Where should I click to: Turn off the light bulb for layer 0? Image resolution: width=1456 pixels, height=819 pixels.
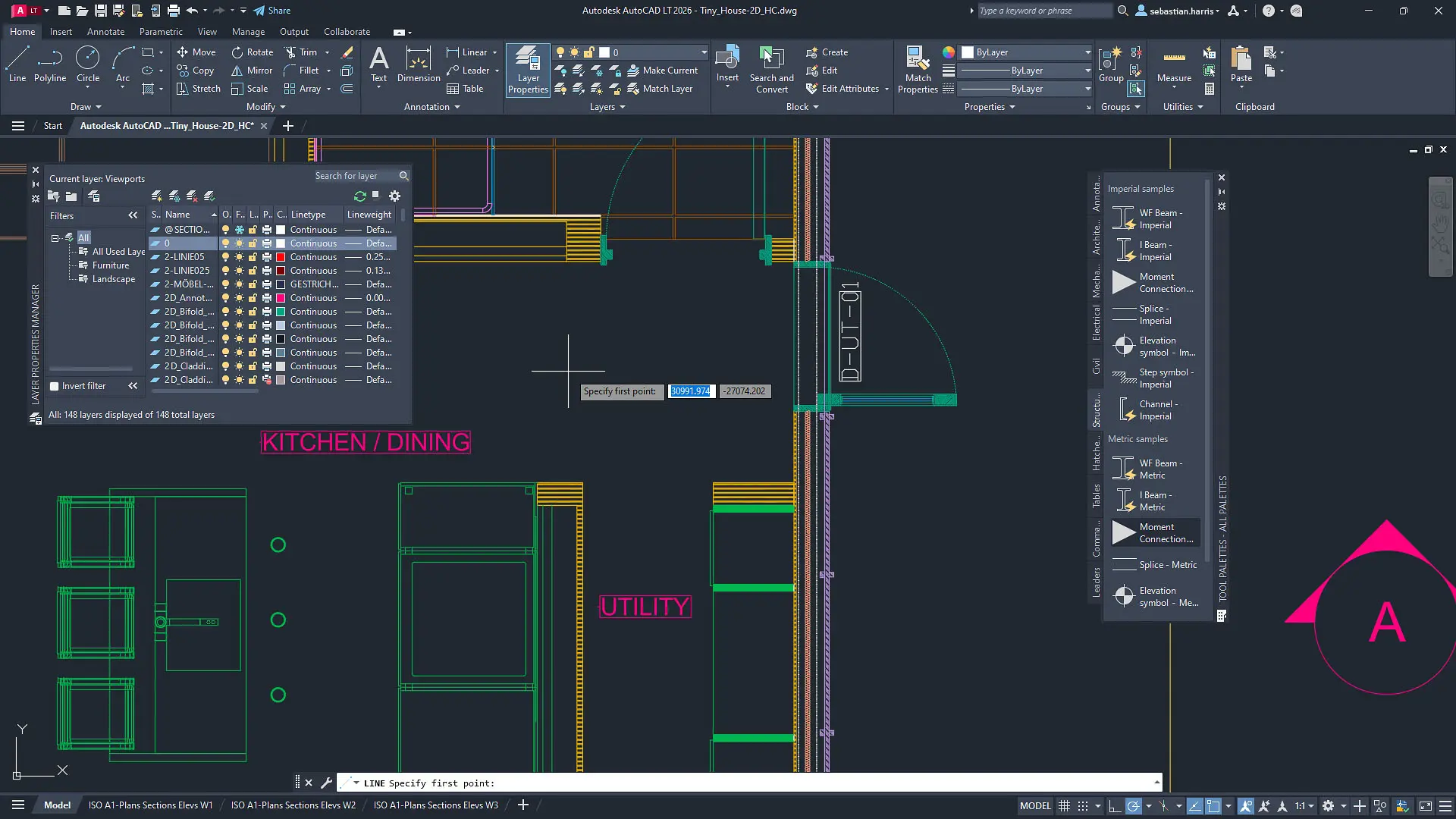coord(226,243)
